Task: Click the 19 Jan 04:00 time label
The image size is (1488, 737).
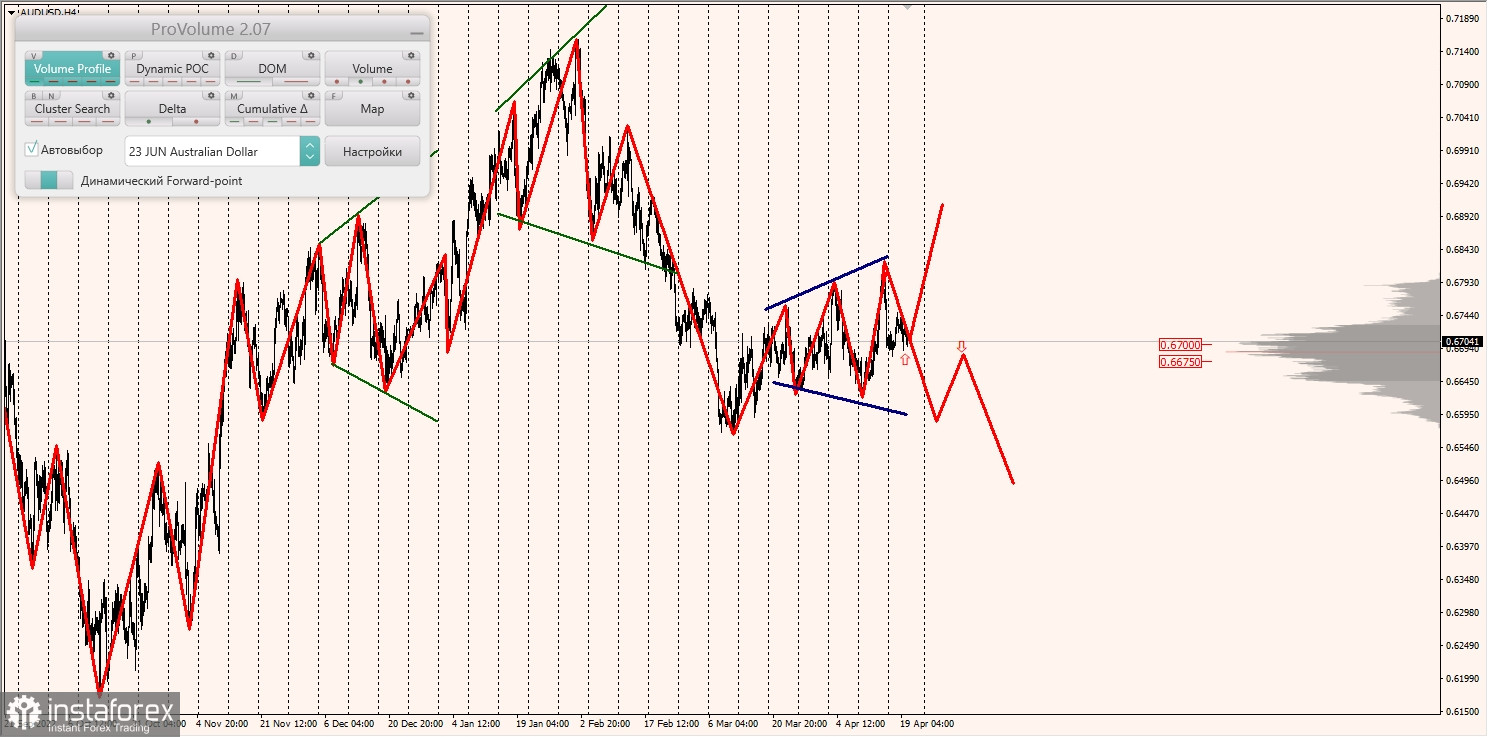Action: (x=546, y=722)
